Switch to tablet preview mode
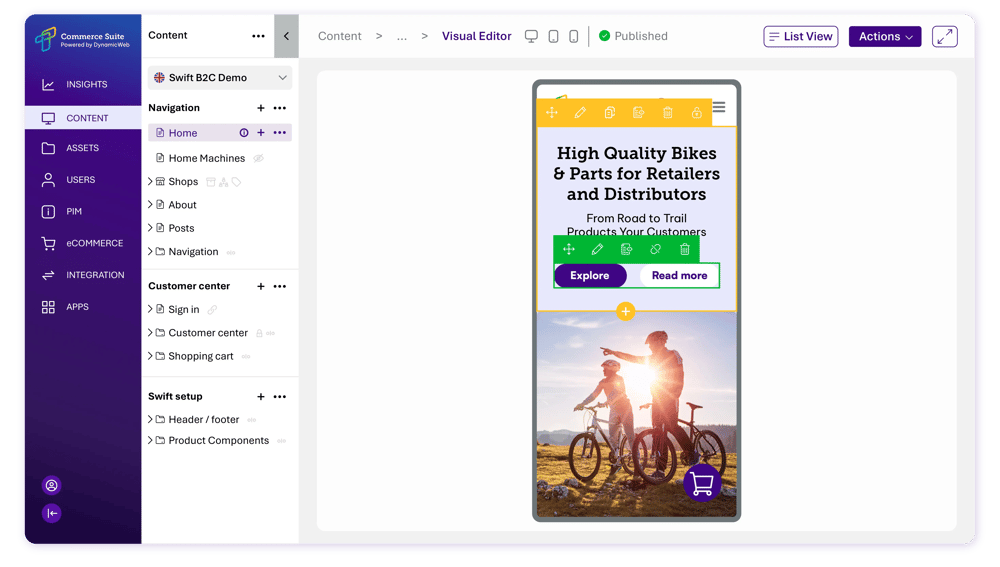 tap(554, 36)
